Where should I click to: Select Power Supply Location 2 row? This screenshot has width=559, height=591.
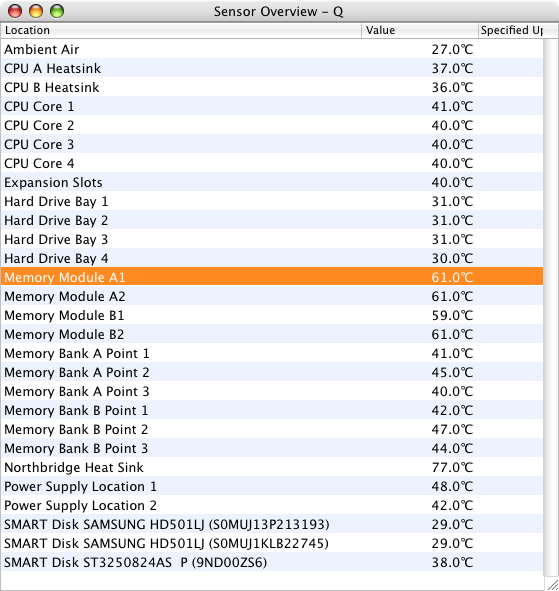pyautogui.click(x=272, y=505)
